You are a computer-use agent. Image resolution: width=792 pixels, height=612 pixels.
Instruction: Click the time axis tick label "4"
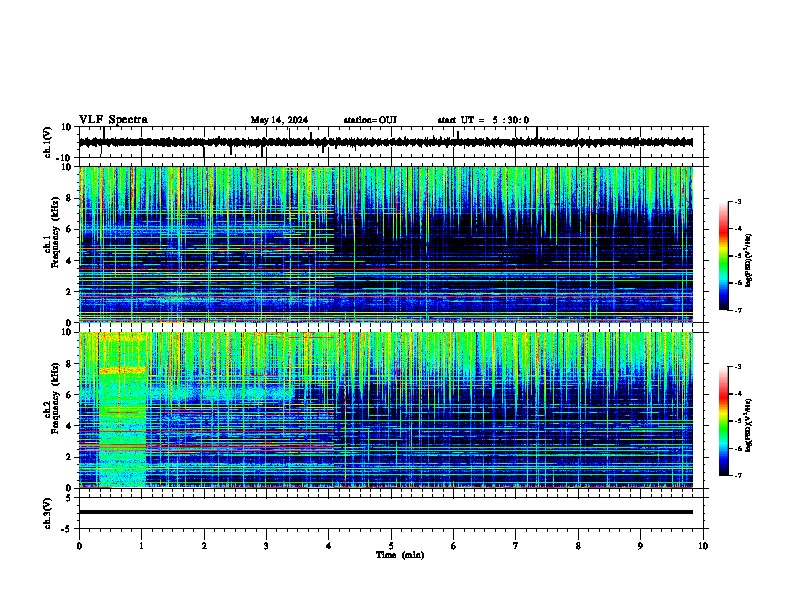(x=329, y=546)
